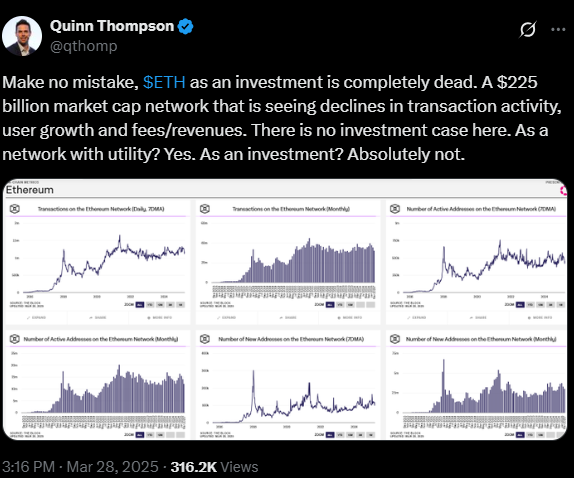Click the icon beside Daily 7DMA Transactions chart

[x=15, y=209]
